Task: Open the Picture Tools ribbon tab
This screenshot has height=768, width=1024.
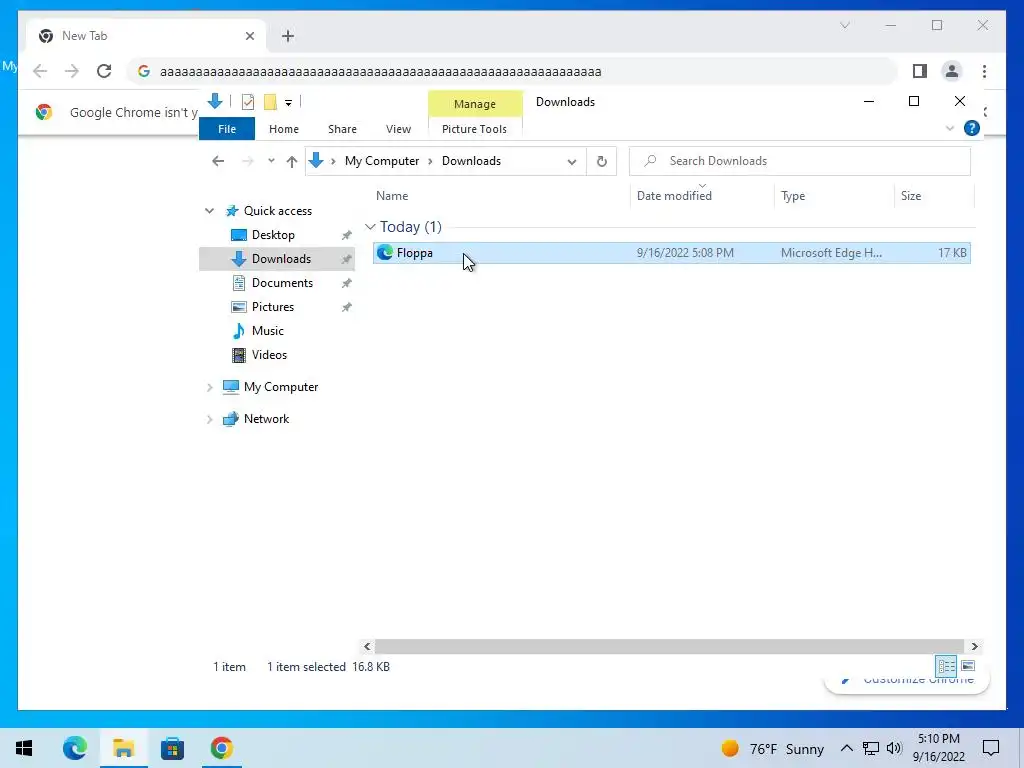Action: click(x=474, y=129)
